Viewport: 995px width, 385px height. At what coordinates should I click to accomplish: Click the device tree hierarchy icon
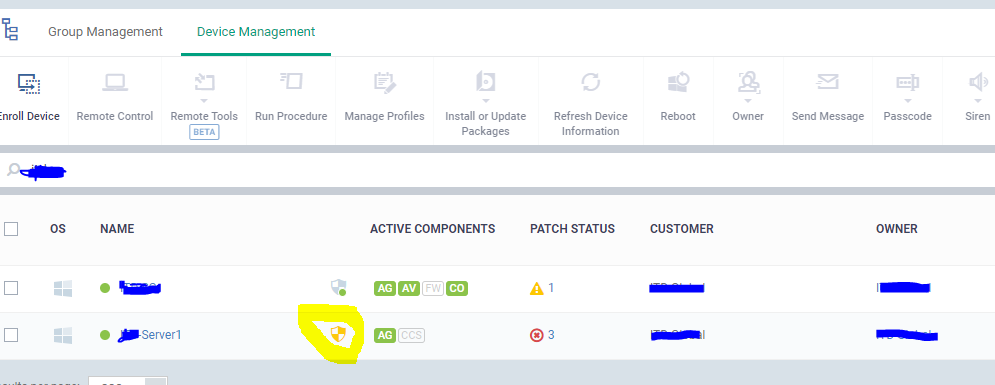coord(10,30)
